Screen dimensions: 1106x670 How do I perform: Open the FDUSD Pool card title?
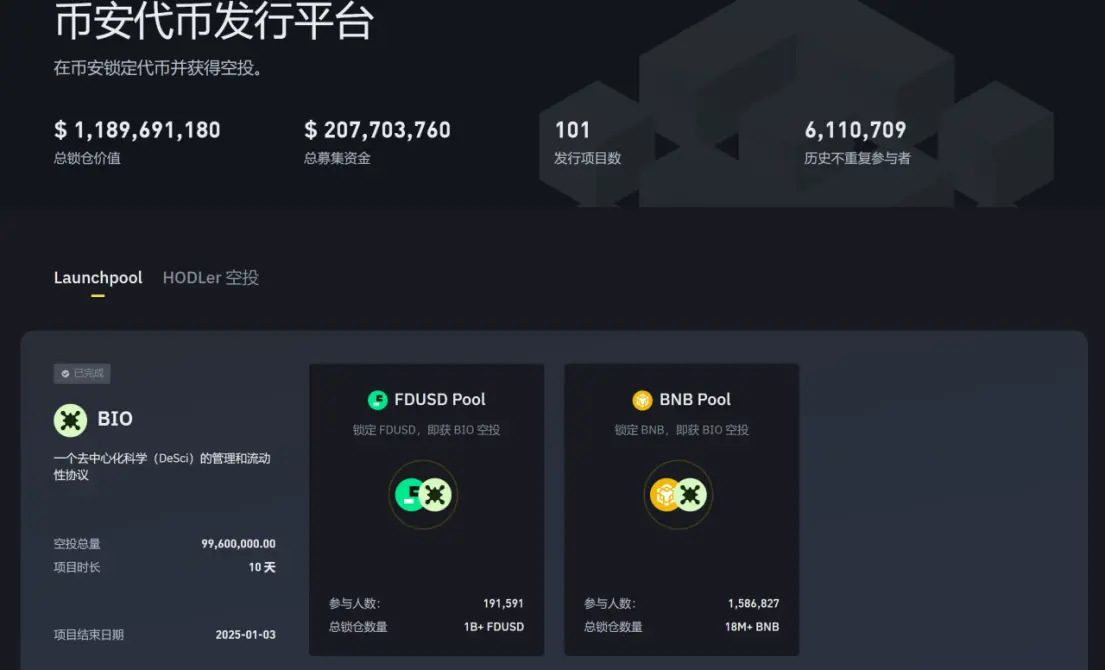(439, 399)
